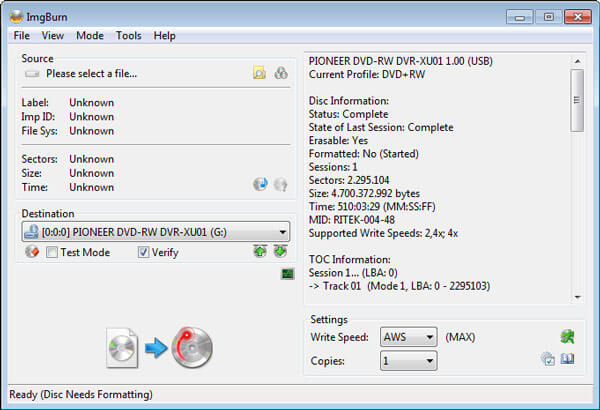Open the small green graph monitor icon
This screenshot has width=600, height=410.
coord(287,273)
